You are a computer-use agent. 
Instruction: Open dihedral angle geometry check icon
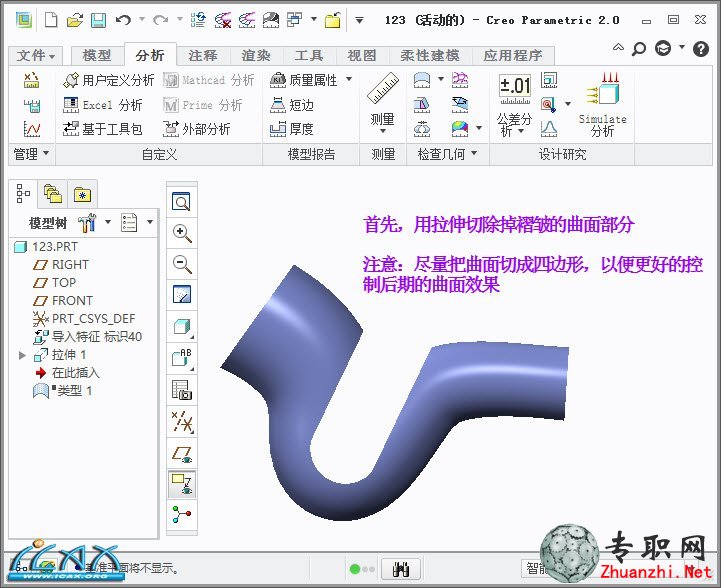point(422,105)
